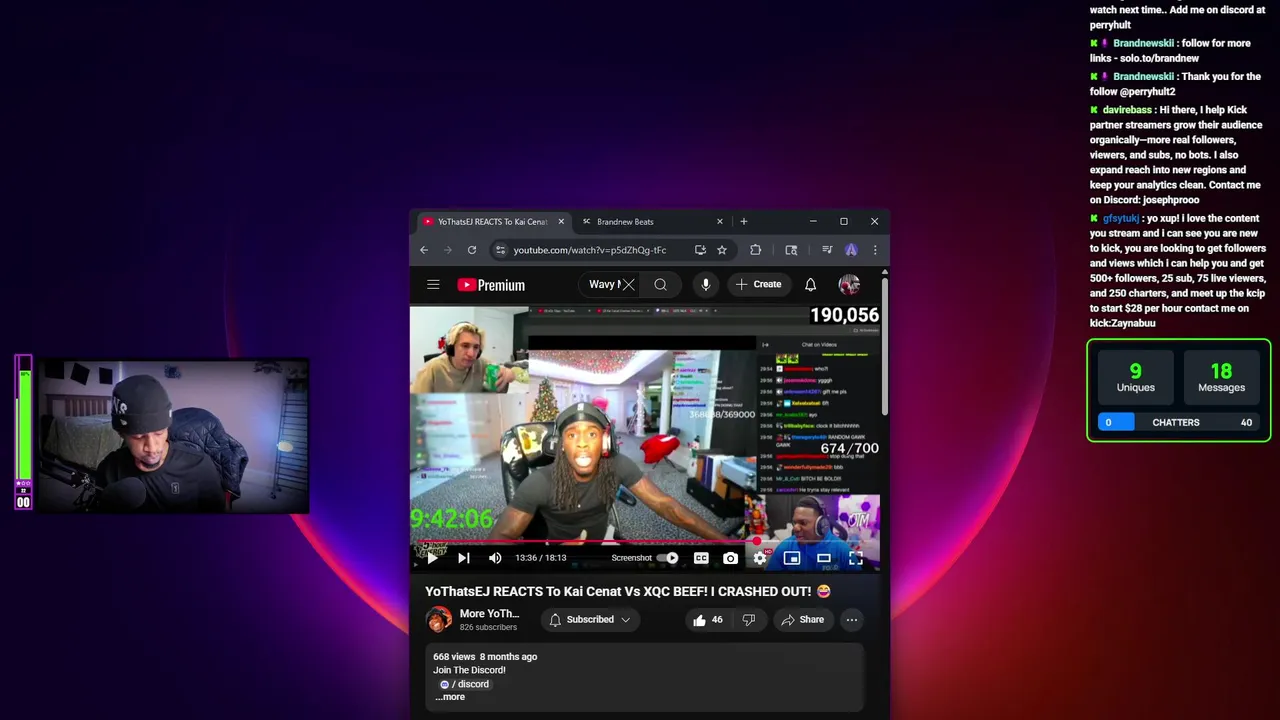Open the YouTube hamburger guide menu
Image resolution: width=1280 pixels, height=720 pixels.
point(433,285)
